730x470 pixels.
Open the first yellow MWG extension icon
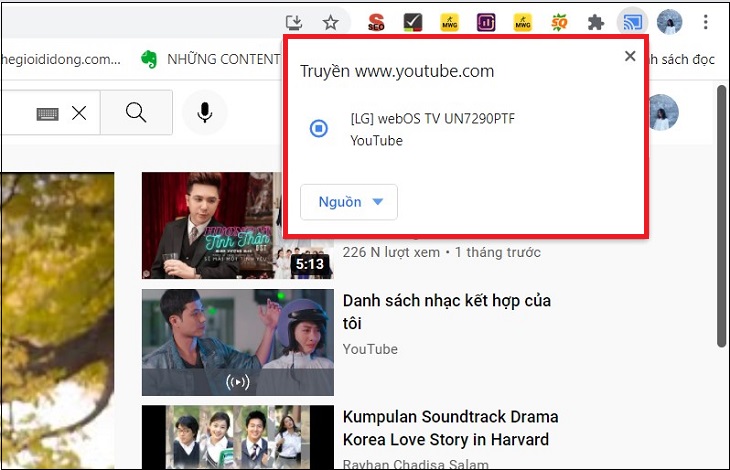click(449, 22)
